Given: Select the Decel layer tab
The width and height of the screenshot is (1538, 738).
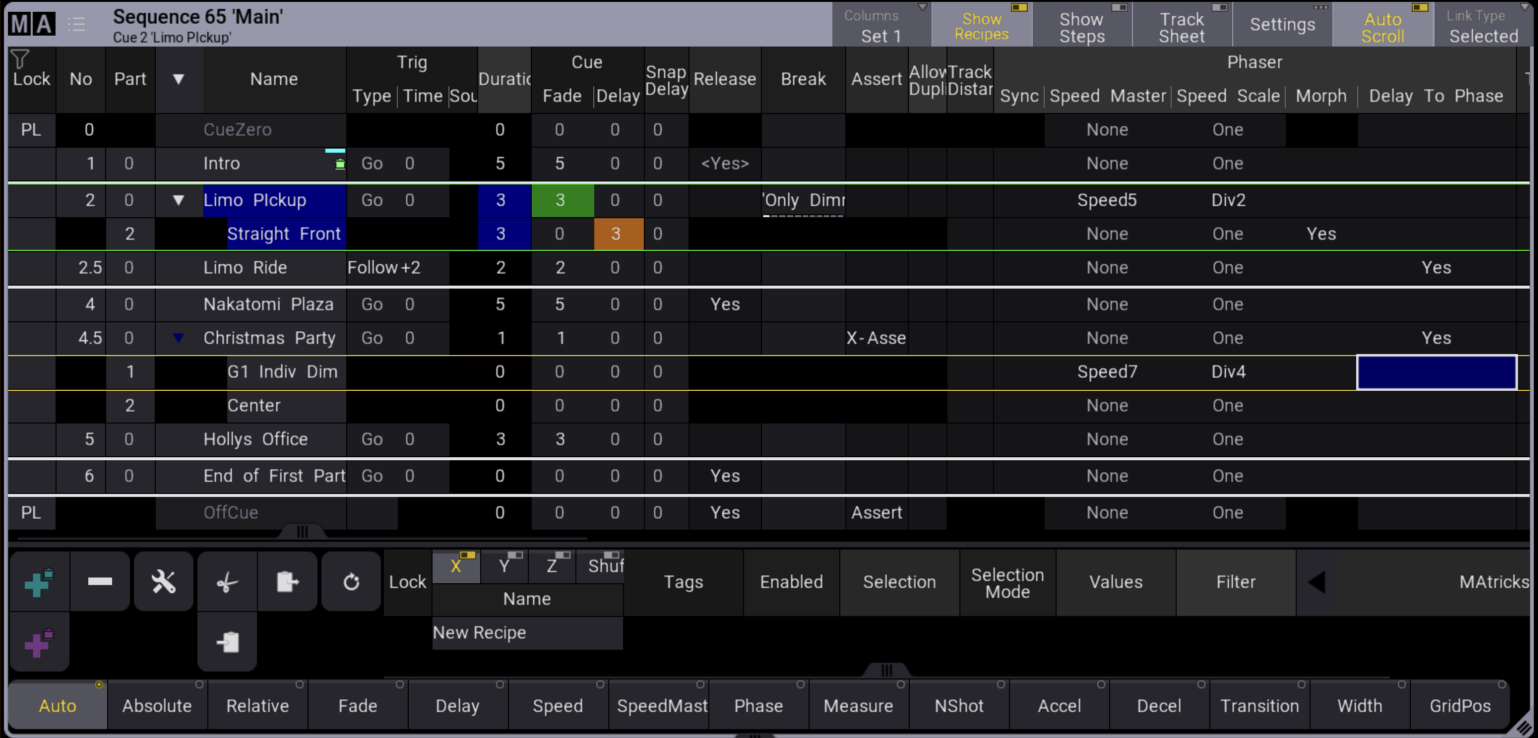Looking at the screenshot, I should 1159,705.
